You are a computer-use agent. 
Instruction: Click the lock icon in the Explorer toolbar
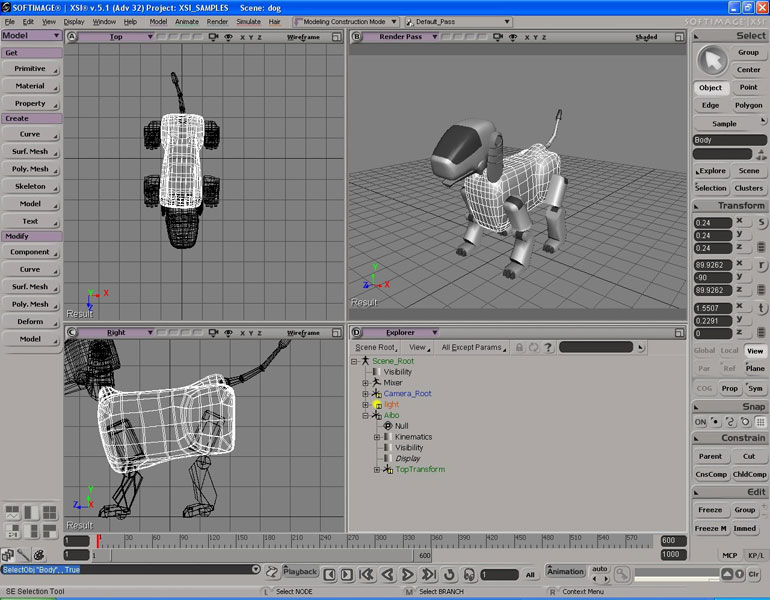tap(519, 347)
